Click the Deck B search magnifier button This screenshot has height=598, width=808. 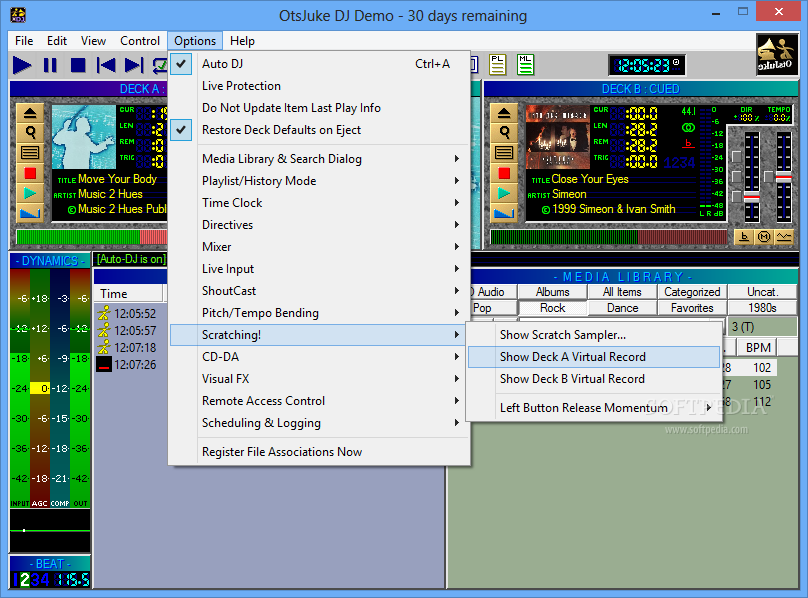(504, 133)
